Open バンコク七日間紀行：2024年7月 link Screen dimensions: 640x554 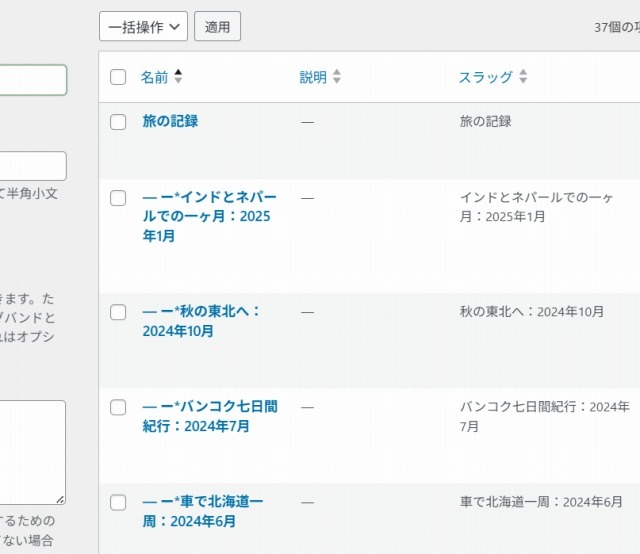click(x=210, y=416)
